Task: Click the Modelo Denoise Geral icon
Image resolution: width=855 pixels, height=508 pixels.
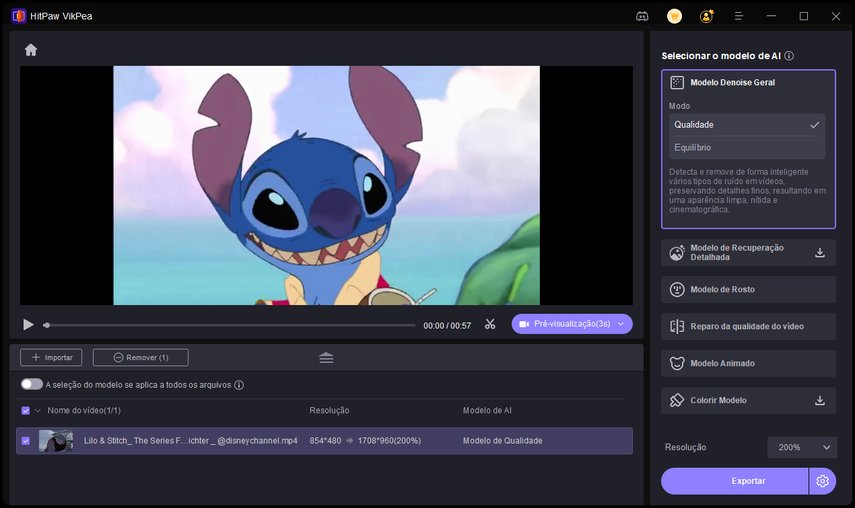Action: point(677,82)
